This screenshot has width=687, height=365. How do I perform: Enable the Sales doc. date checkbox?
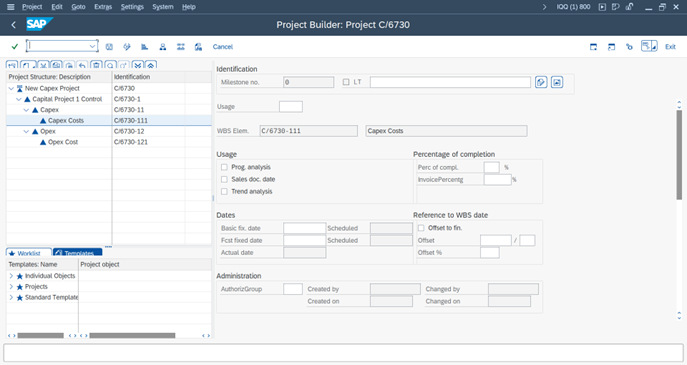pyautogui.click(x=224, y=179)
